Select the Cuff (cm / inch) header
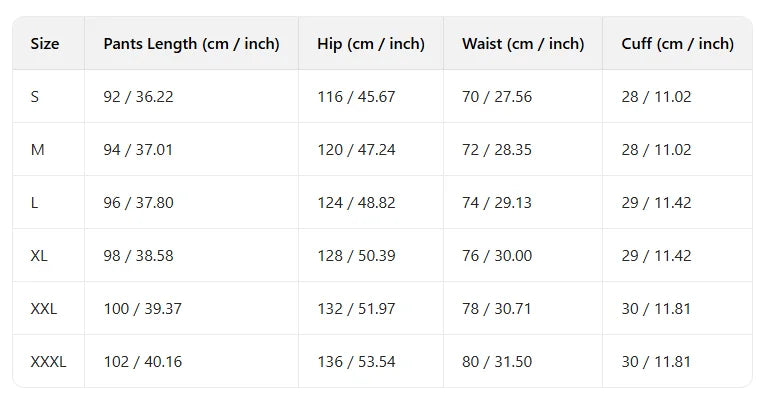Viewport: 781px width, 404px height. click(677, 44)
